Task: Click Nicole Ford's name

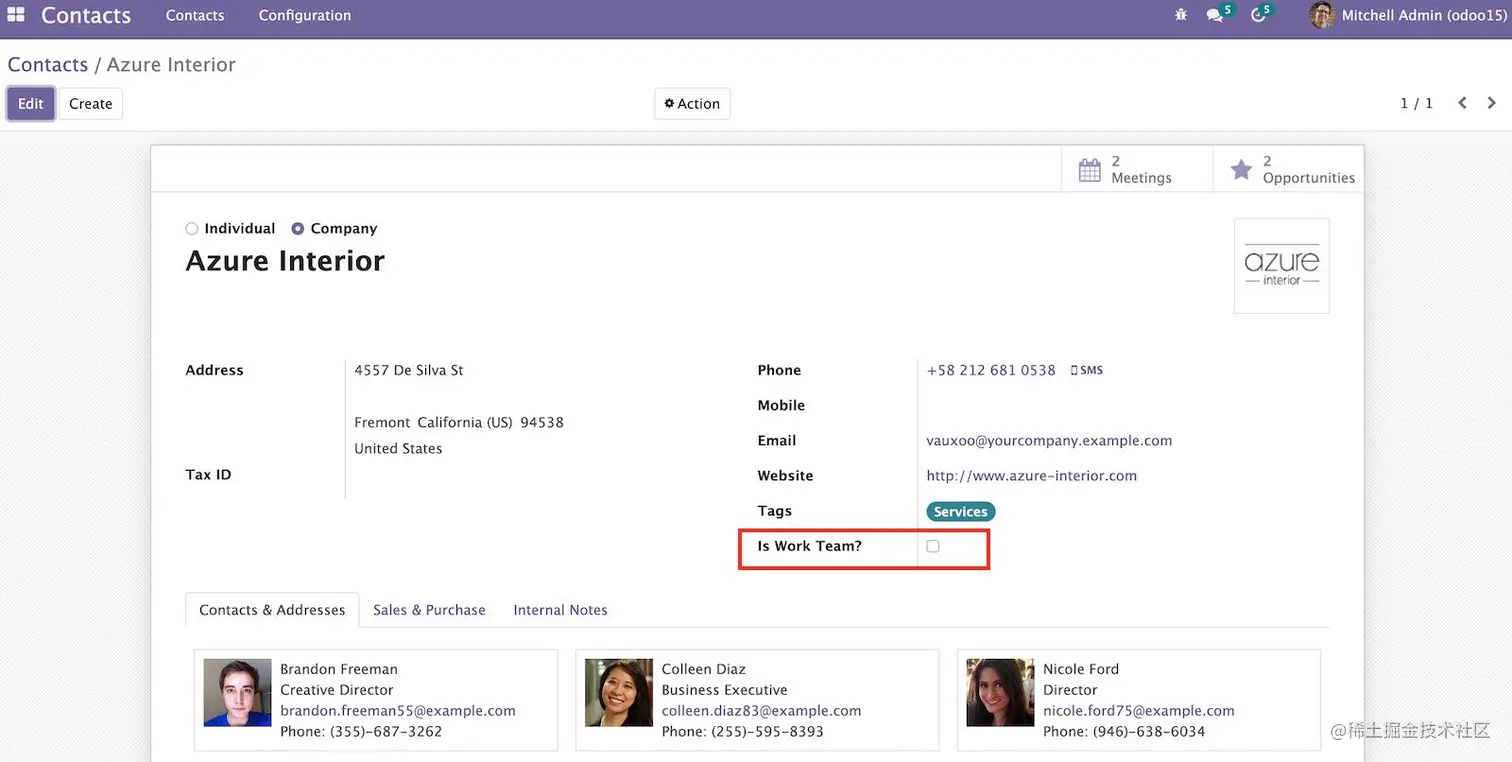Action: (1081, 669)
